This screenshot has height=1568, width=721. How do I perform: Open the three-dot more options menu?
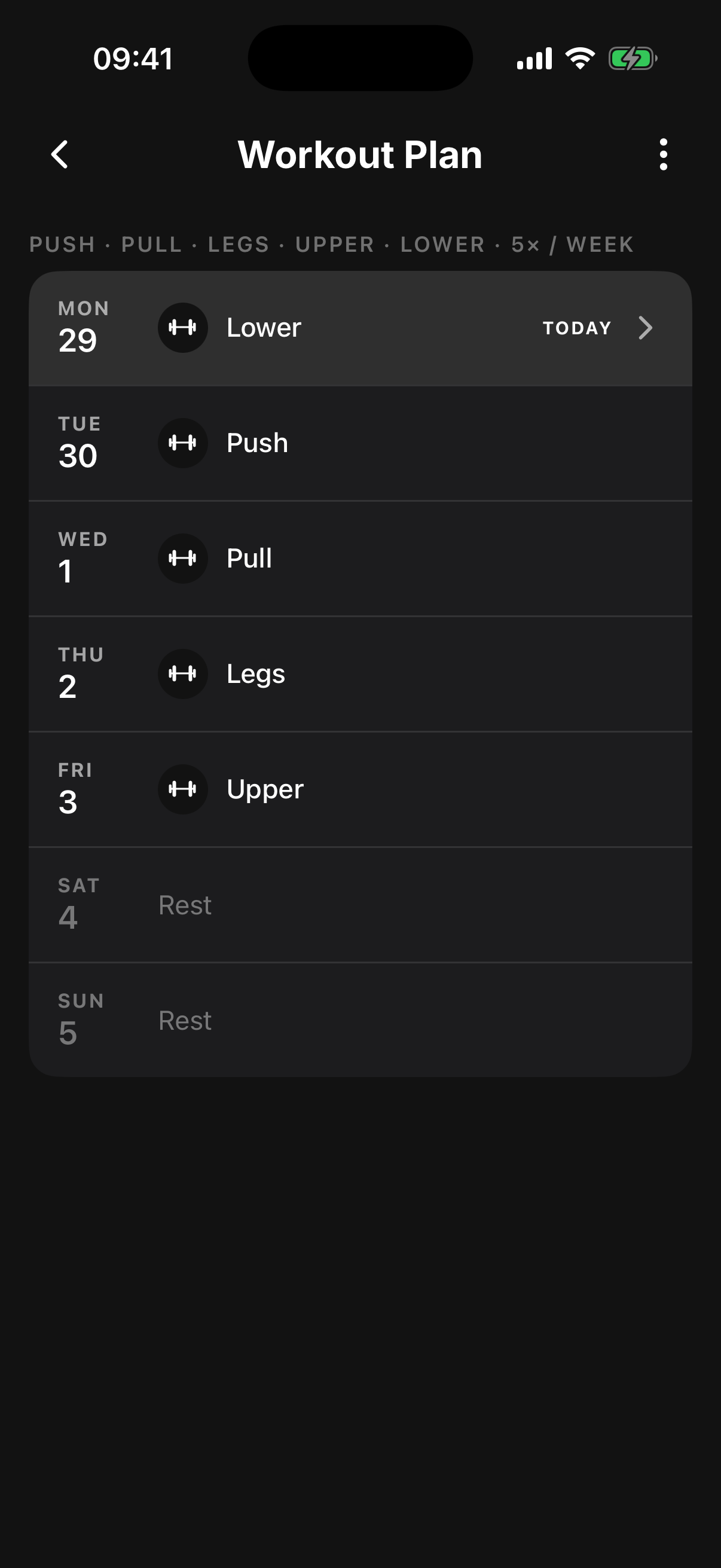(x=663, y=155)
